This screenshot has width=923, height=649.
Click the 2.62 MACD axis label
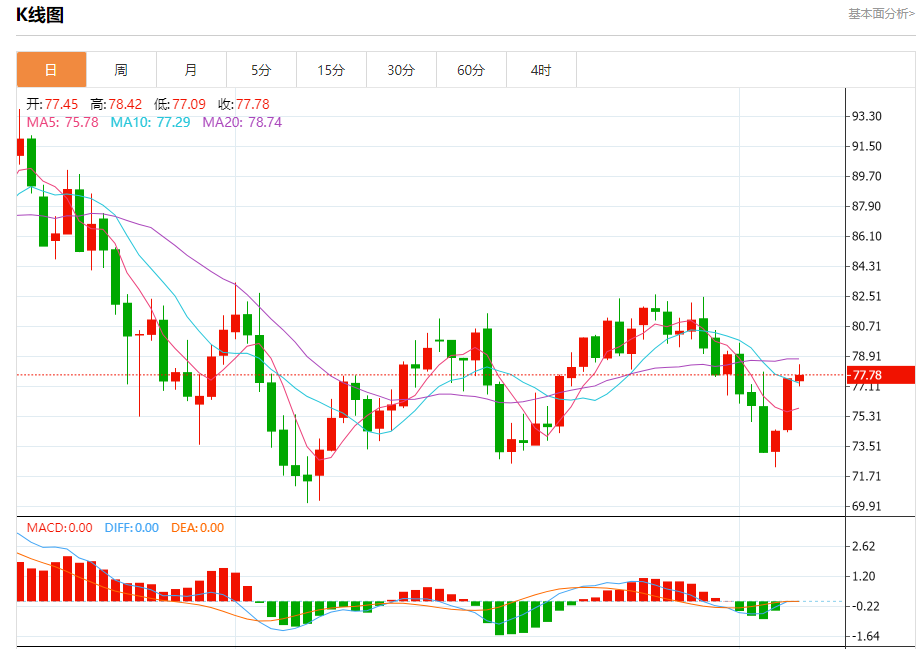click(x=864, y=546)
